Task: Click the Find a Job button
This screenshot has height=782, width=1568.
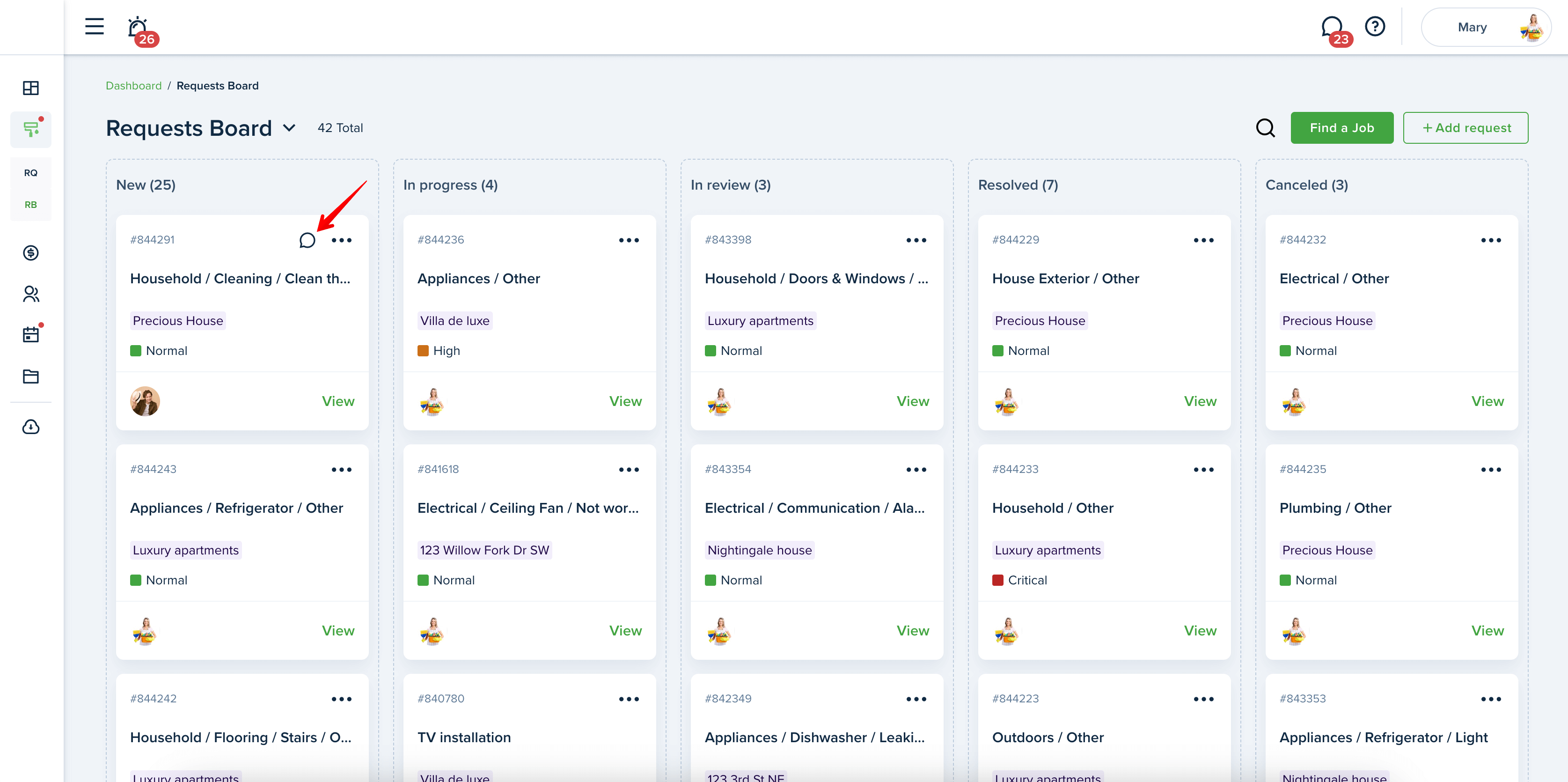Action: point(1341,128)
